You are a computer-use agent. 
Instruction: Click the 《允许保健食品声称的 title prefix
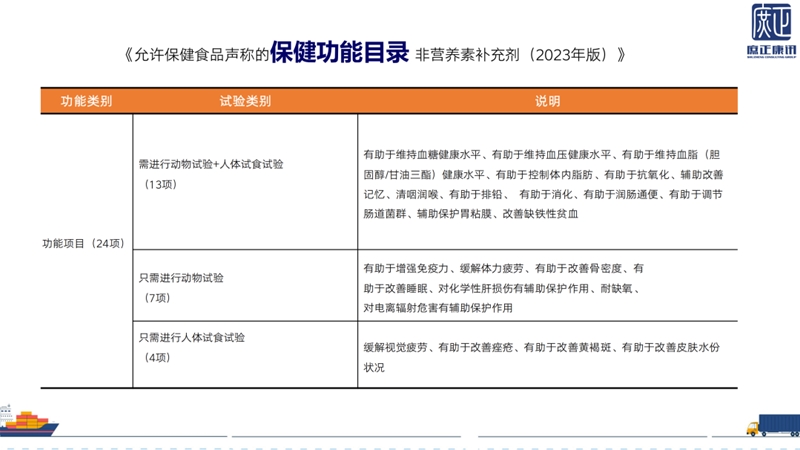(196, 53)
